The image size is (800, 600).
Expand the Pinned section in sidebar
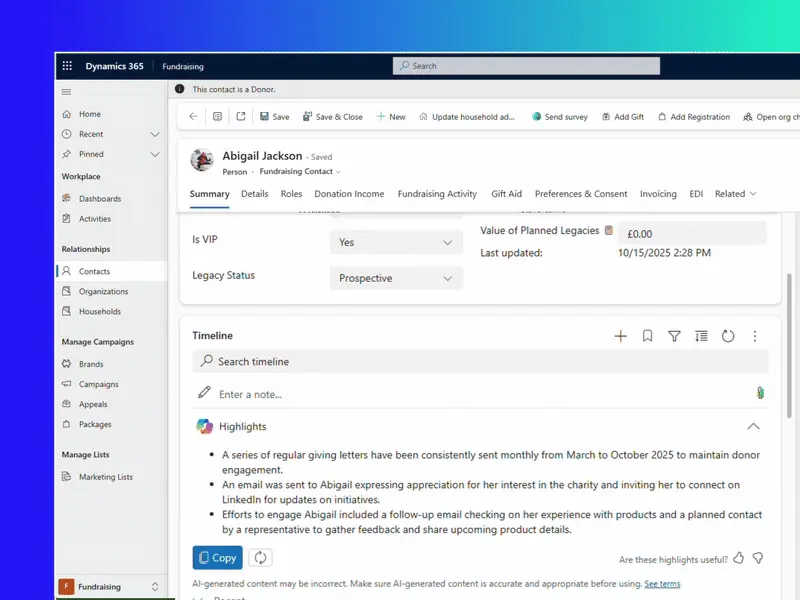(154, 154)
